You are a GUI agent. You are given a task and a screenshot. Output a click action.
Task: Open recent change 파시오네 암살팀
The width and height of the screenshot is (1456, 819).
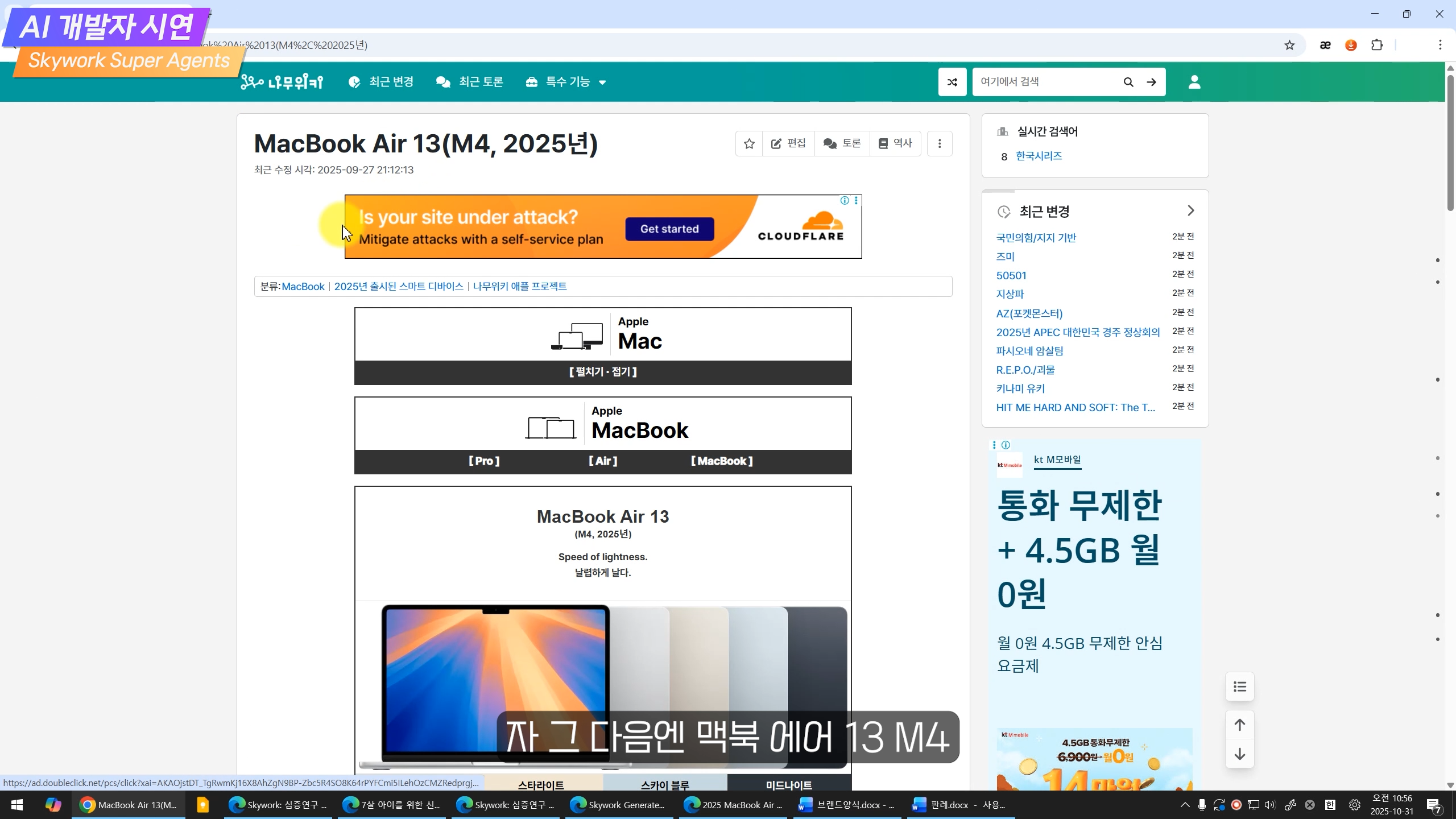(x=1029, y=351)
